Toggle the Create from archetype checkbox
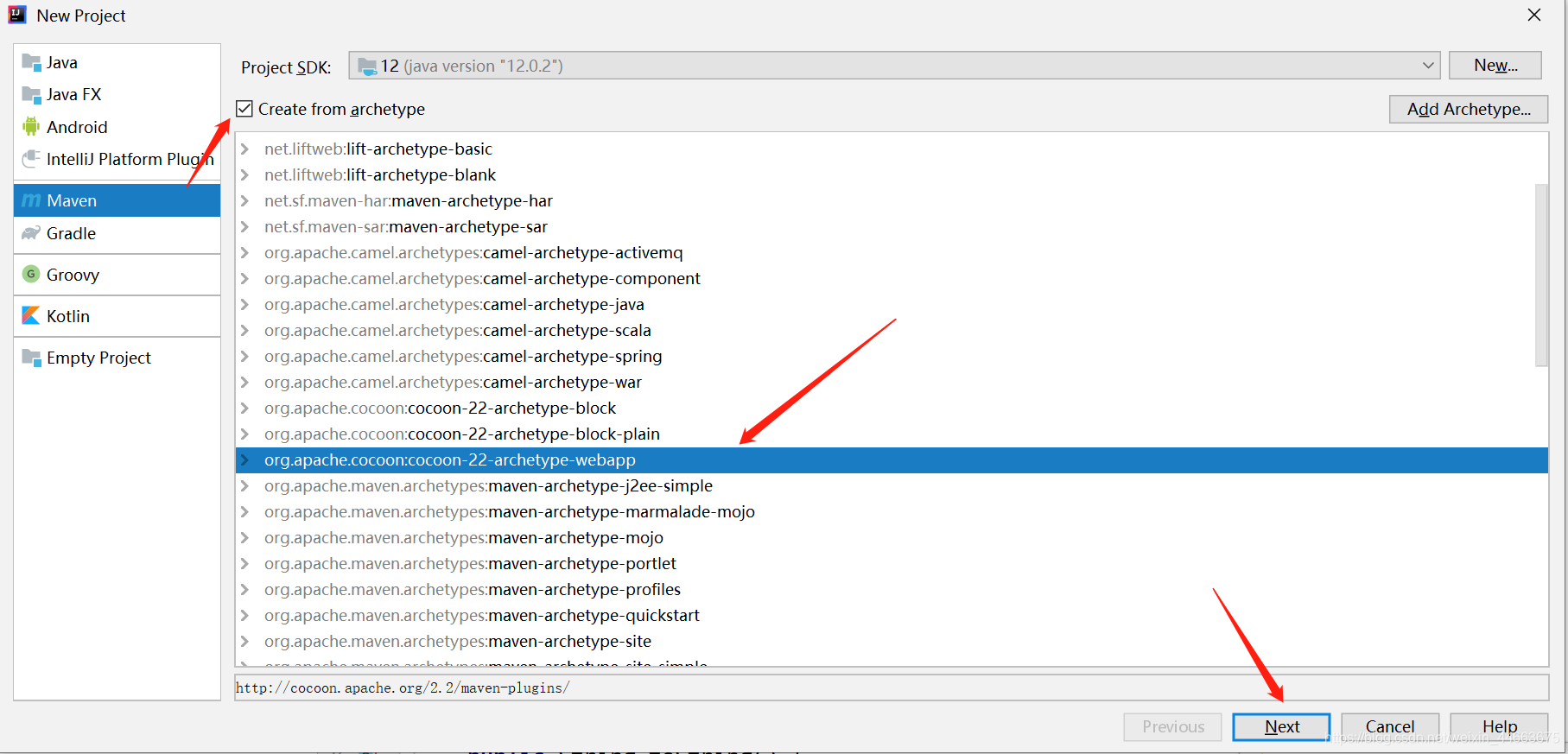The height and width of the screenshot is (754, 1568). click(x=244, y=109)
